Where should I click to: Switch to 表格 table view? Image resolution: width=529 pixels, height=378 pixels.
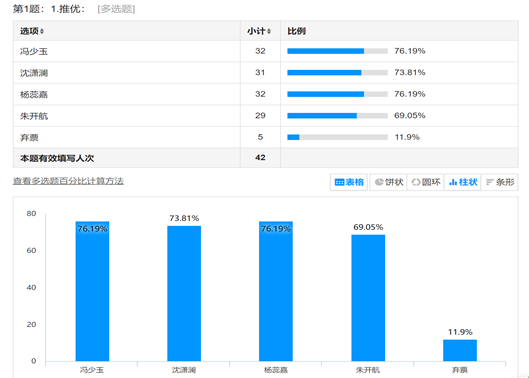click(x=349, y=182)
